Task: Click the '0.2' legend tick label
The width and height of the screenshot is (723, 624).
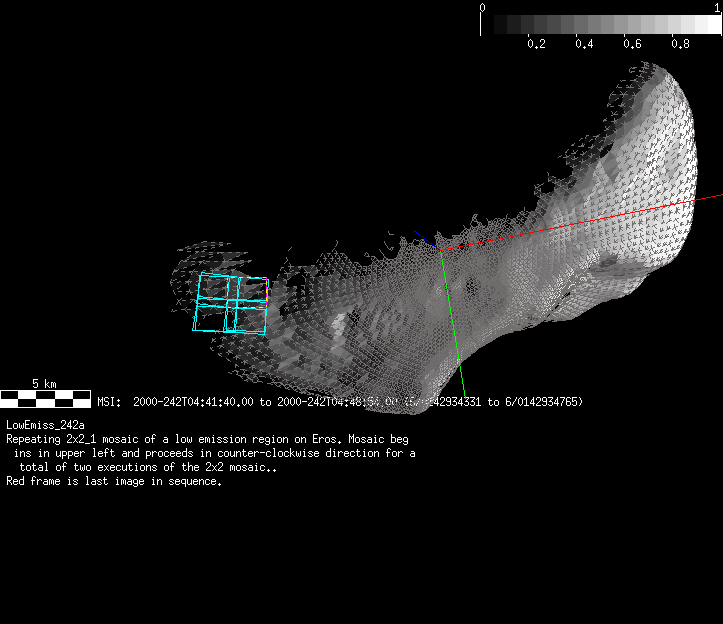Action: (536, 44)
